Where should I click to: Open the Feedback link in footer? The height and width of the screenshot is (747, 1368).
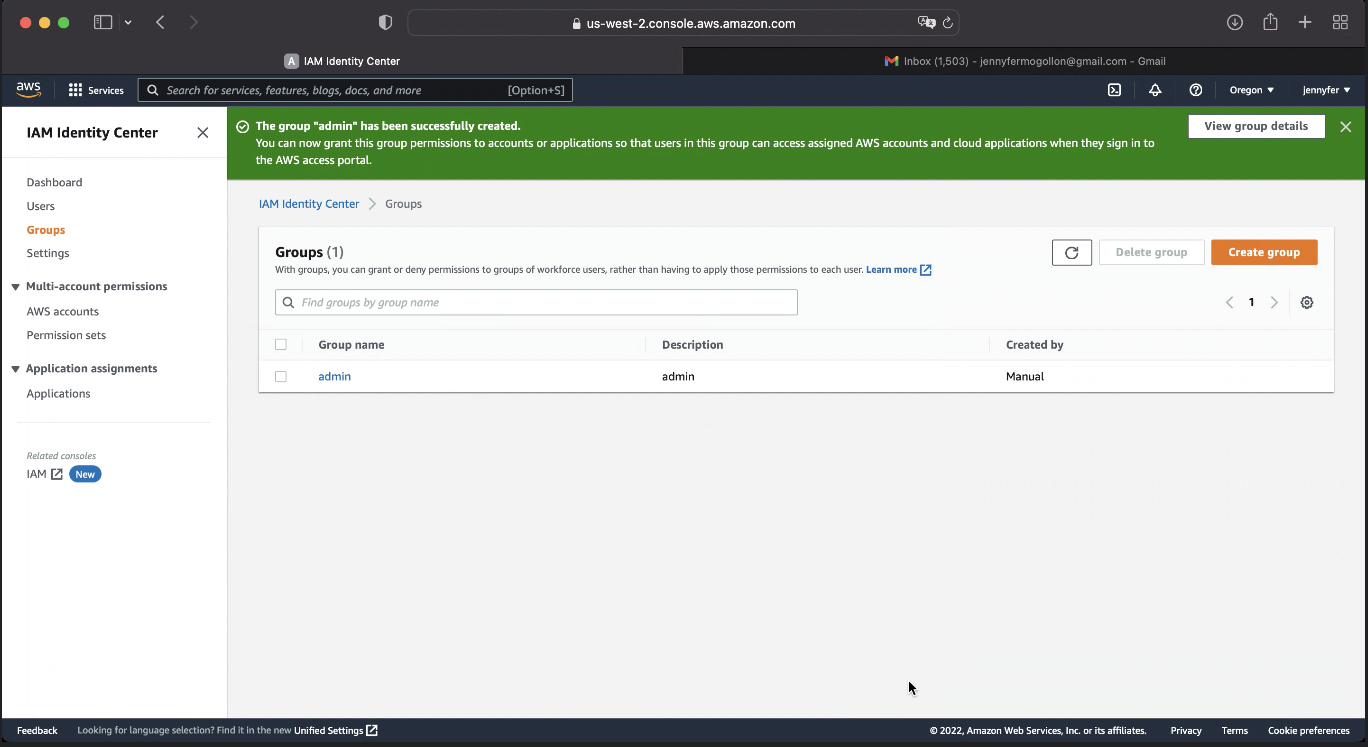click(x=37, y=731)
